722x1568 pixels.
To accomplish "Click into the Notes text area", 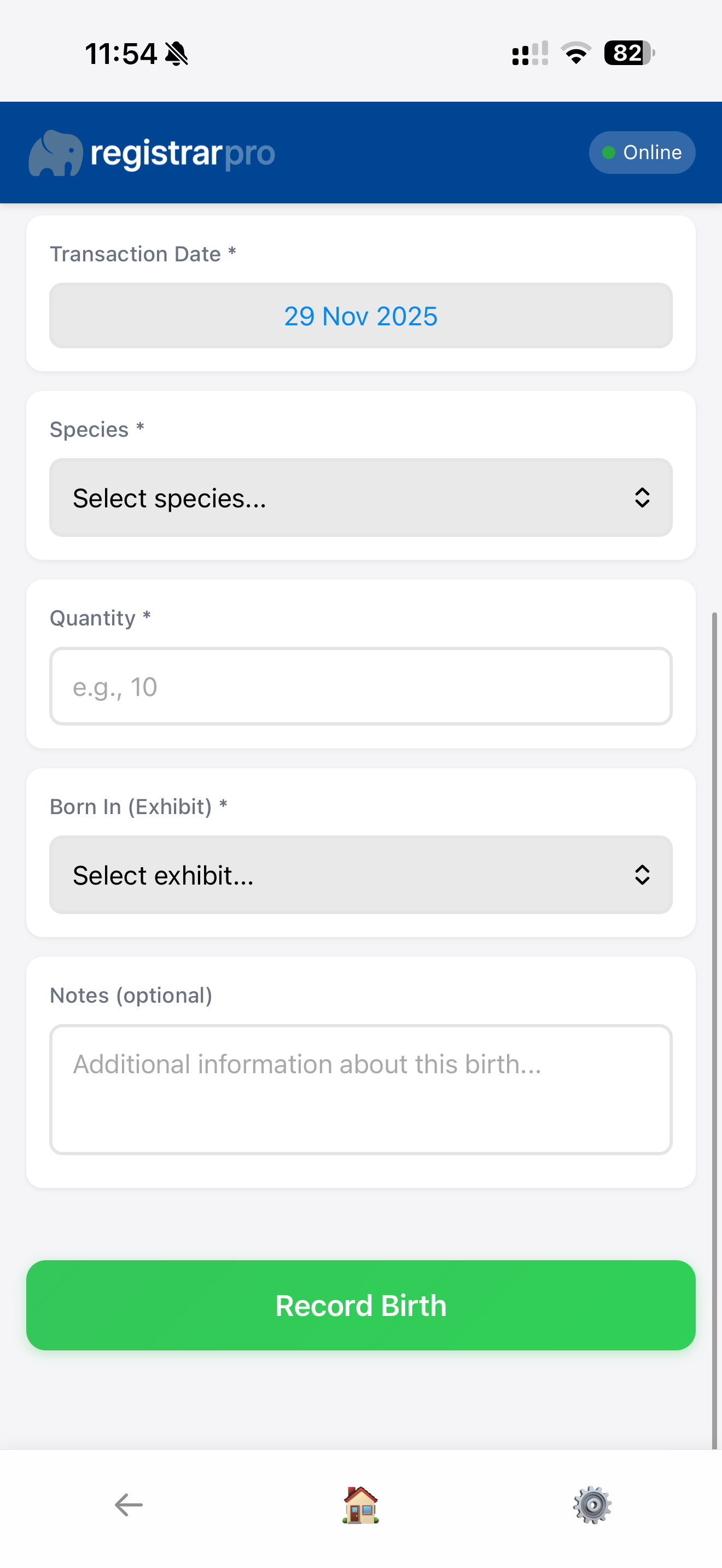I will pyautogui.click(x=360, y=1090).
